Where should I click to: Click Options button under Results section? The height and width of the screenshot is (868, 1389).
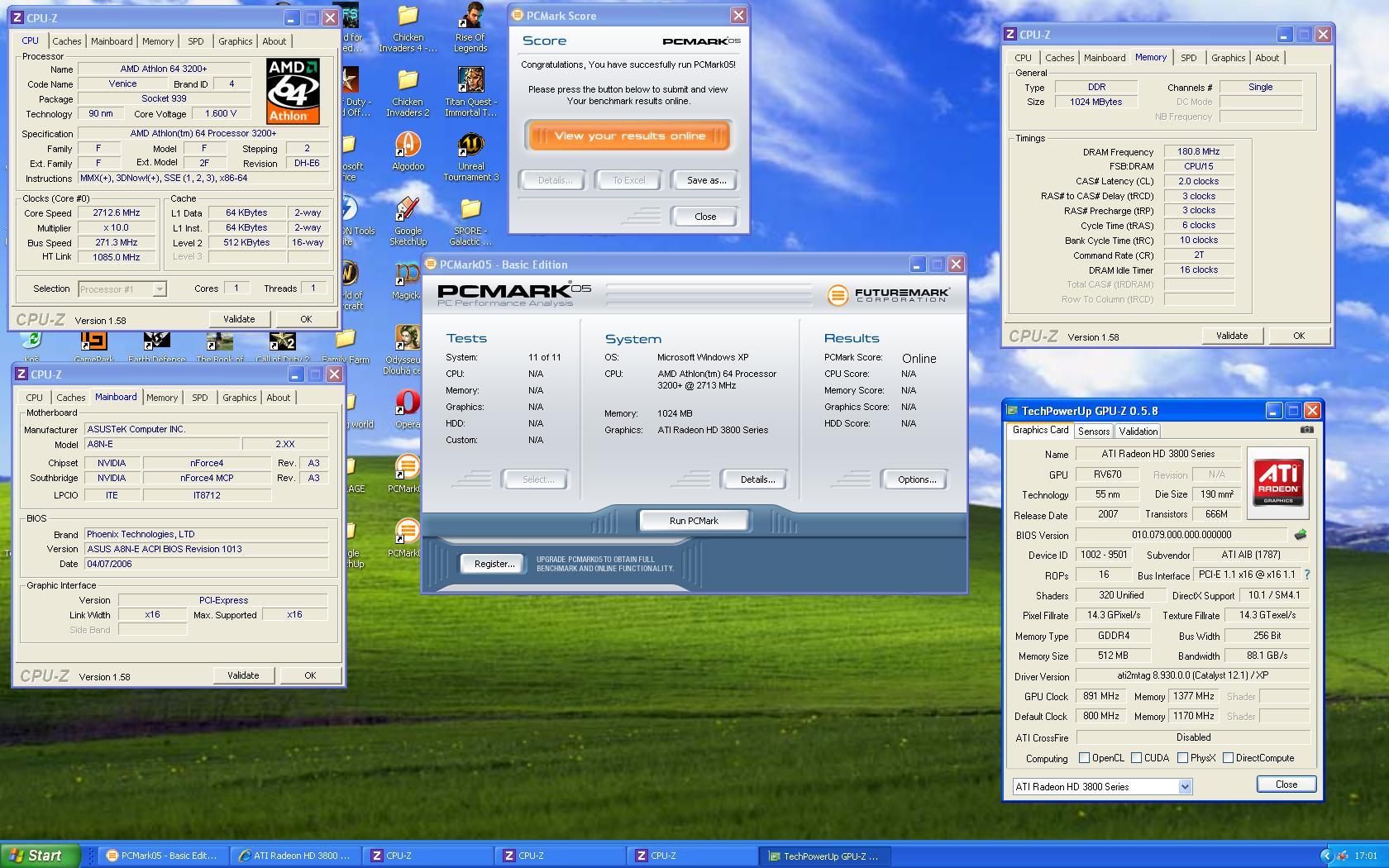pos(916,479)
